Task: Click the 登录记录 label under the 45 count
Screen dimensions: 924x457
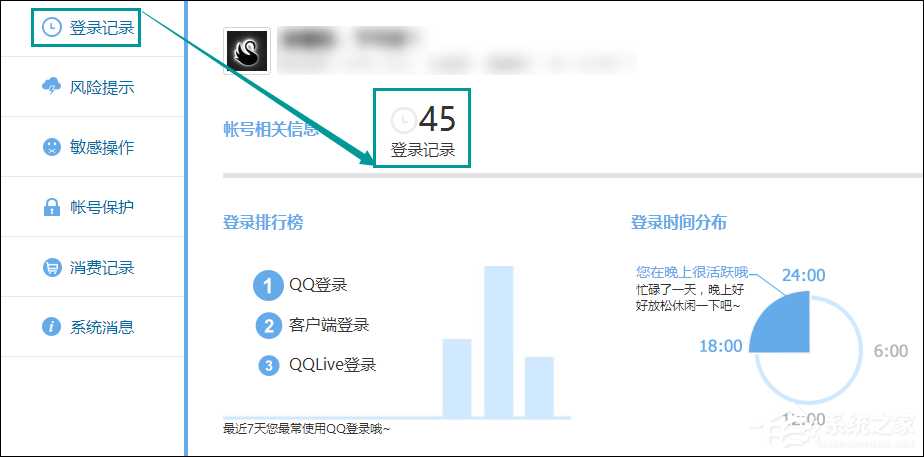Action: click(x=423, y=150)
